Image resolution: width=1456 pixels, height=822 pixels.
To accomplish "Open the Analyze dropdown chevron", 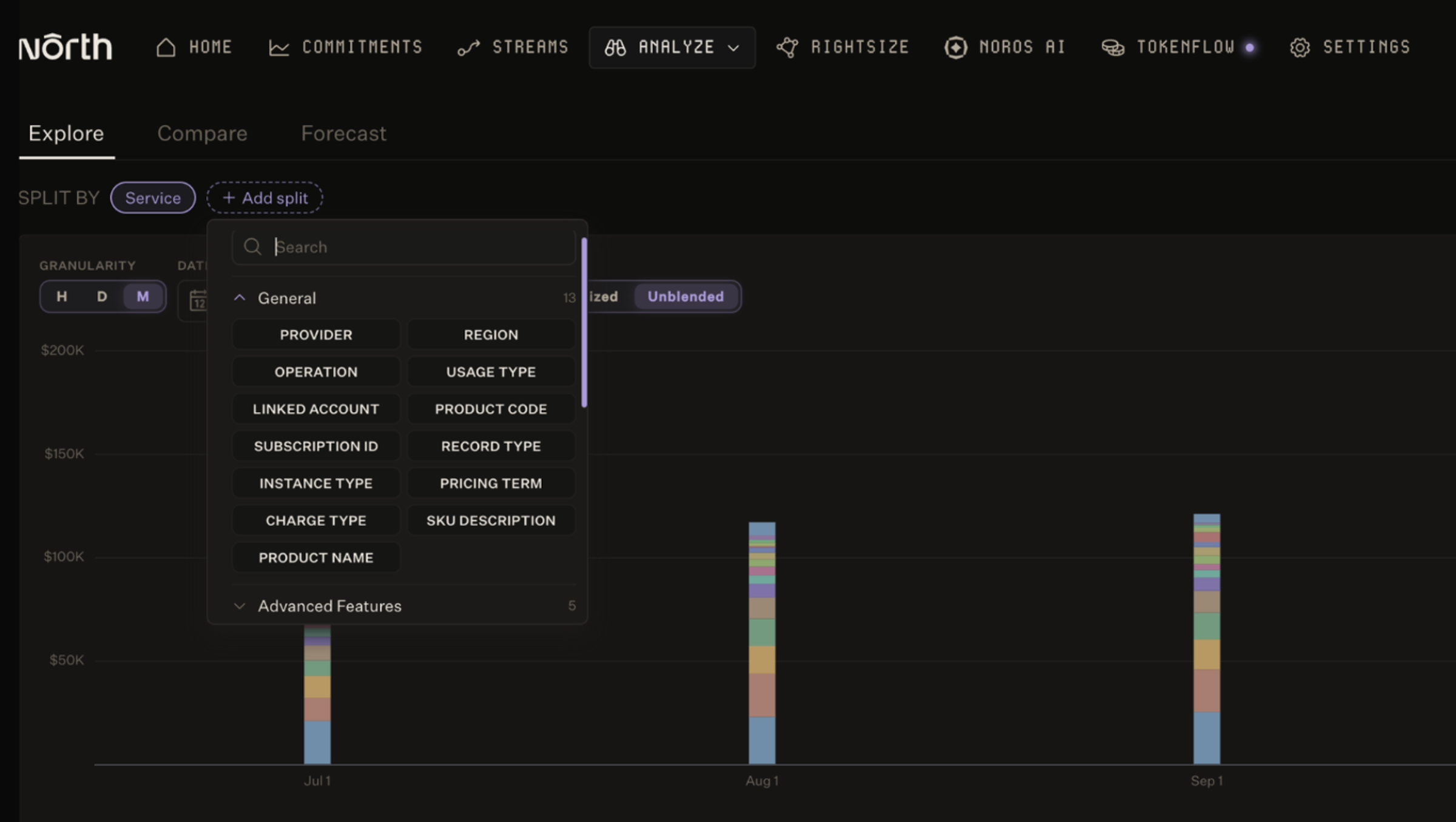I will 733,48.
